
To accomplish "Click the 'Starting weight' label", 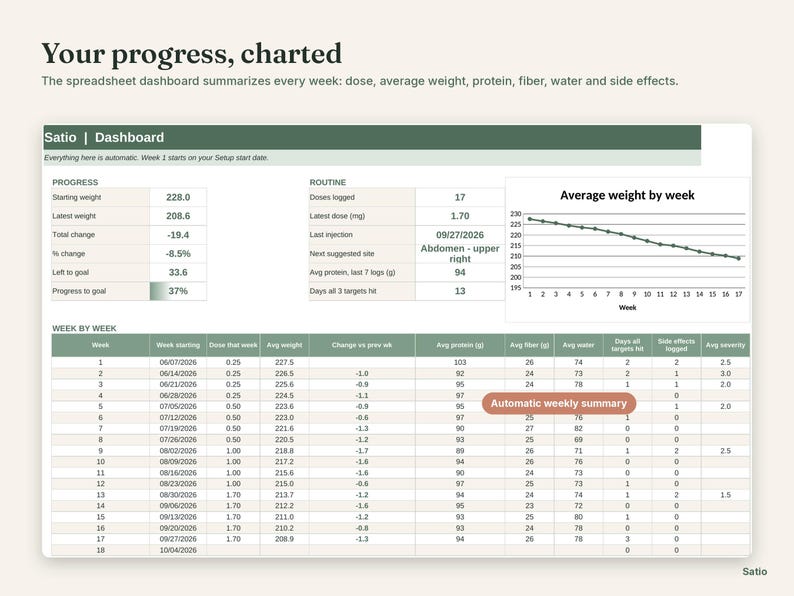I will point(76,197).
